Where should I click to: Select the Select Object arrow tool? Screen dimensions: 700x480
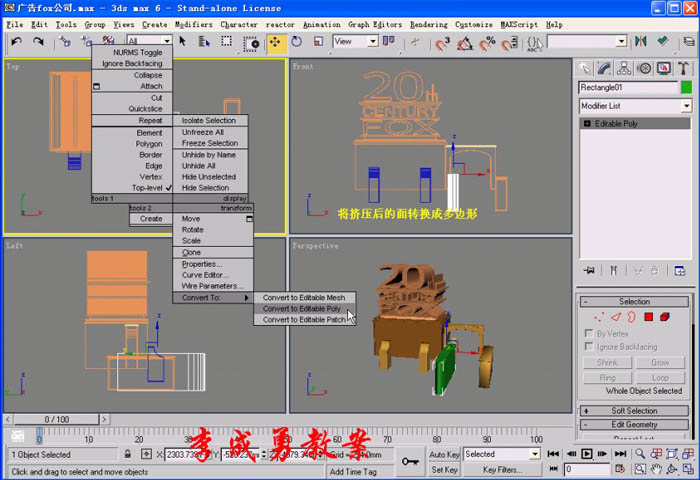tap(182, 42)
